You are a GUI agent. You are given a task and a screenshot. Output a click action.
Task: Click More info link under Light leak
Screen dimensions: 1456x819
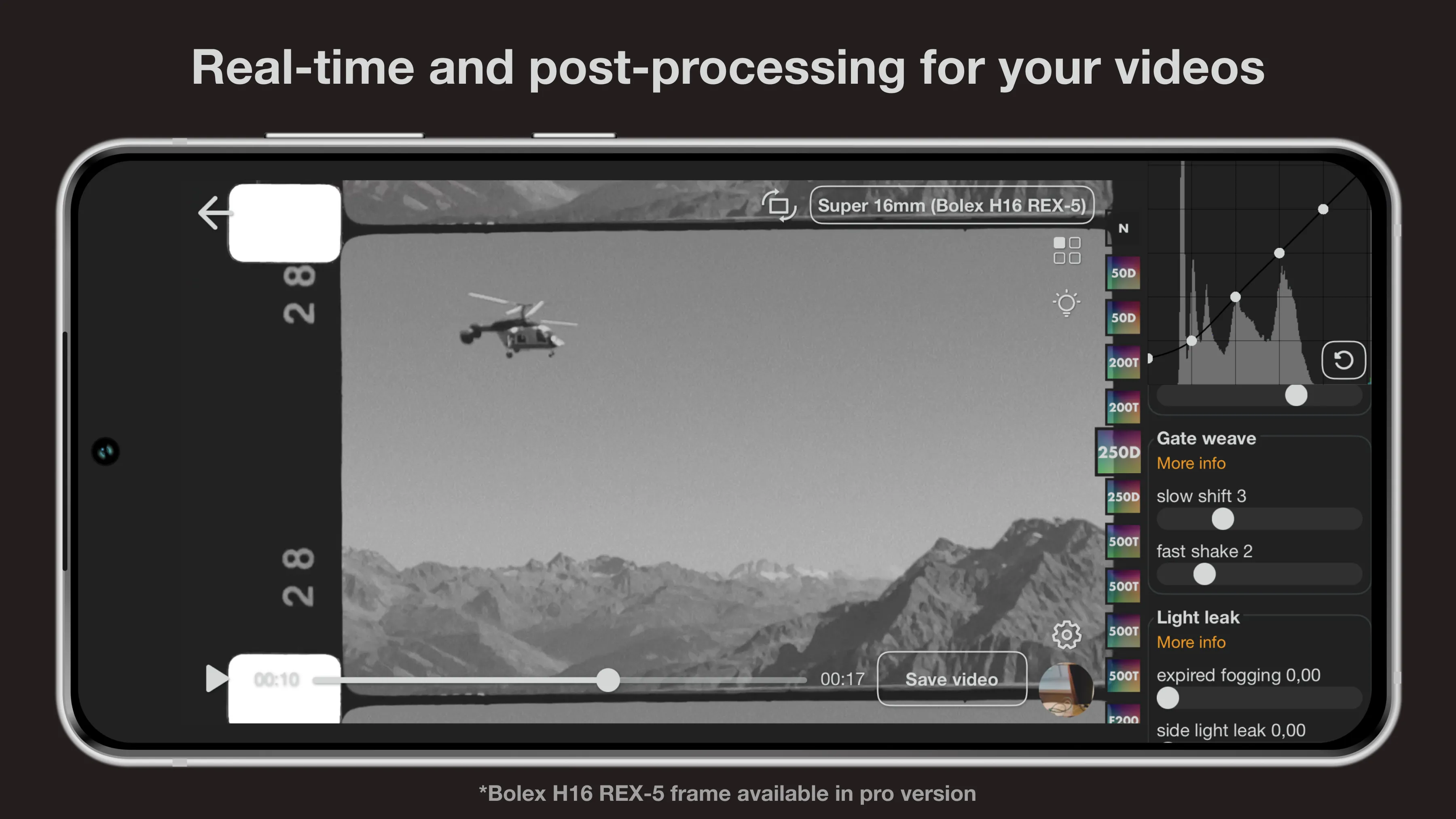(1191, 641)
